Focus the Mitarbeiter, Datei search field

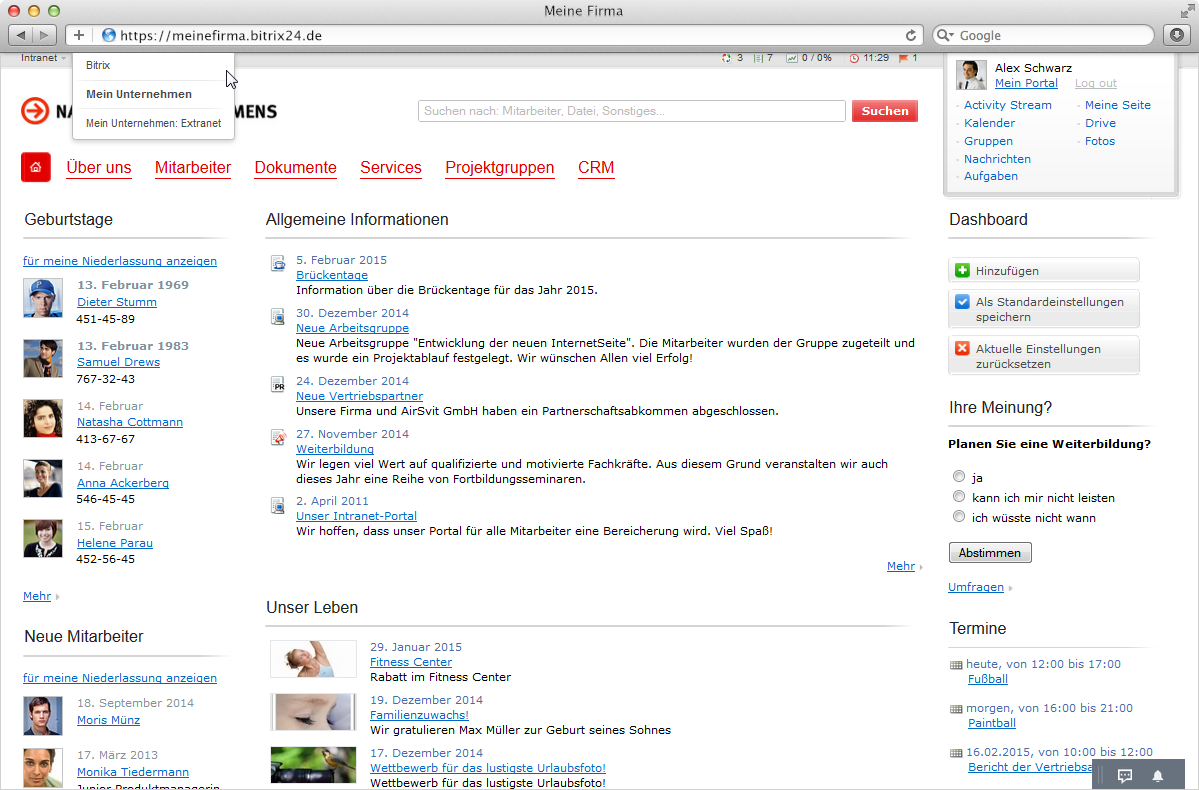pyautogui.click(x=632, y=111)
